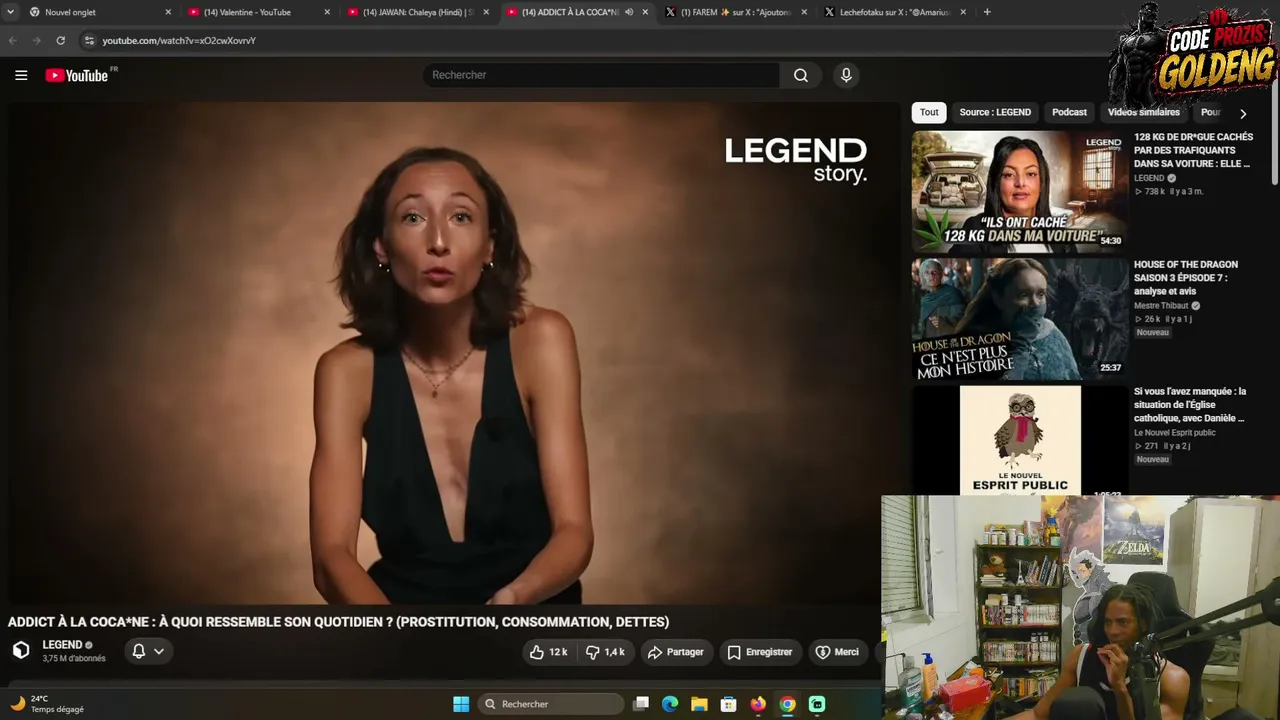This screenshot has width=1280, height=720.
Task: Save the video with Enregistrer
Action: tap(760, 652)
